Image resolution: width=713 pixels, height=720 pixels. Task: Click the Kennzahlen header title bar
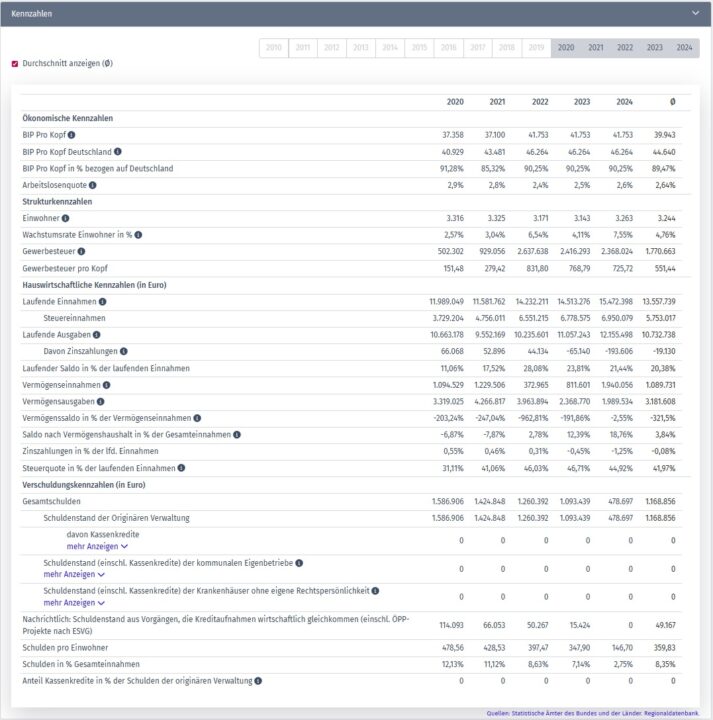[x=300, y=14]
